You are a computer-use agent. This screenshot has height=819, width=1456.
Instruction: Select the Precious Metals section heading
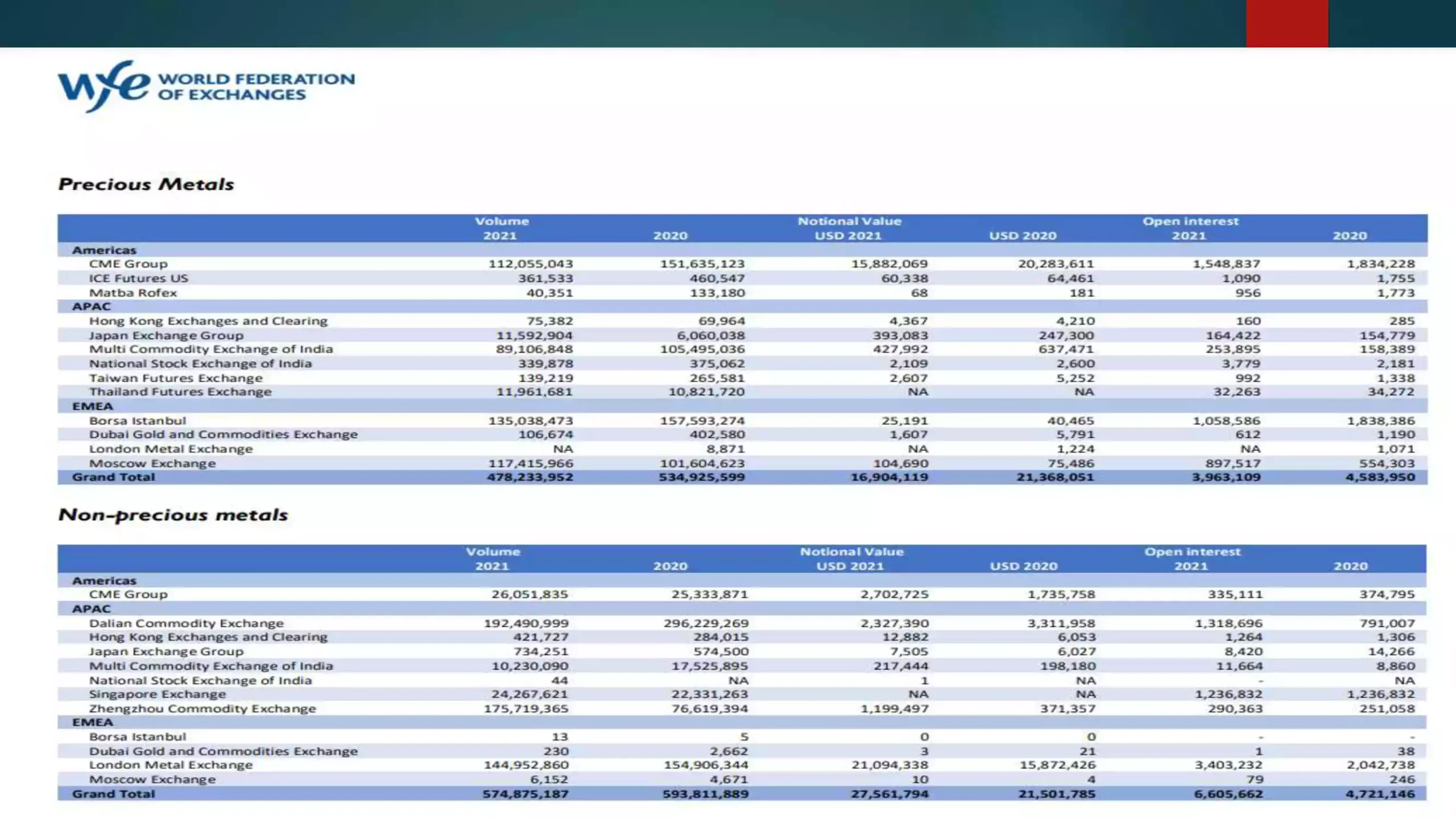pos(146,184)
